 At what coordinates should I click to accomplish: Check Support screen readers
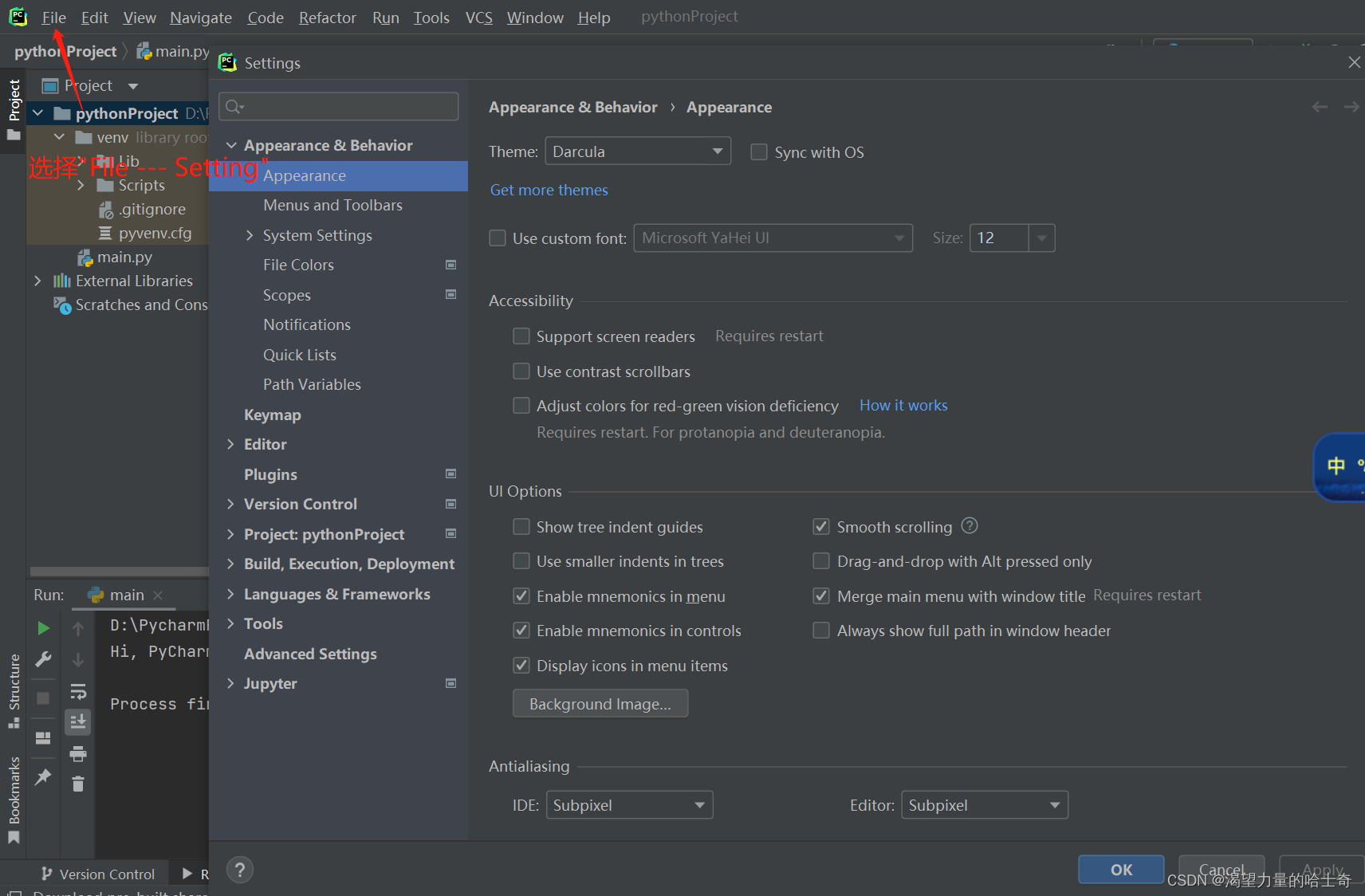tap(521, 336)
